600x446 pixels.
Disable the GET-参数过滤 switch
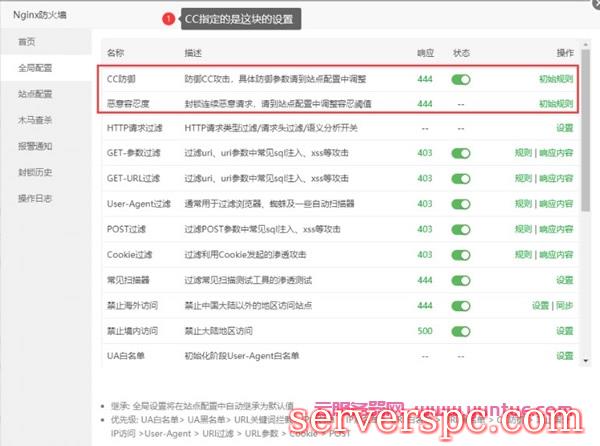[x=460, y=153]
